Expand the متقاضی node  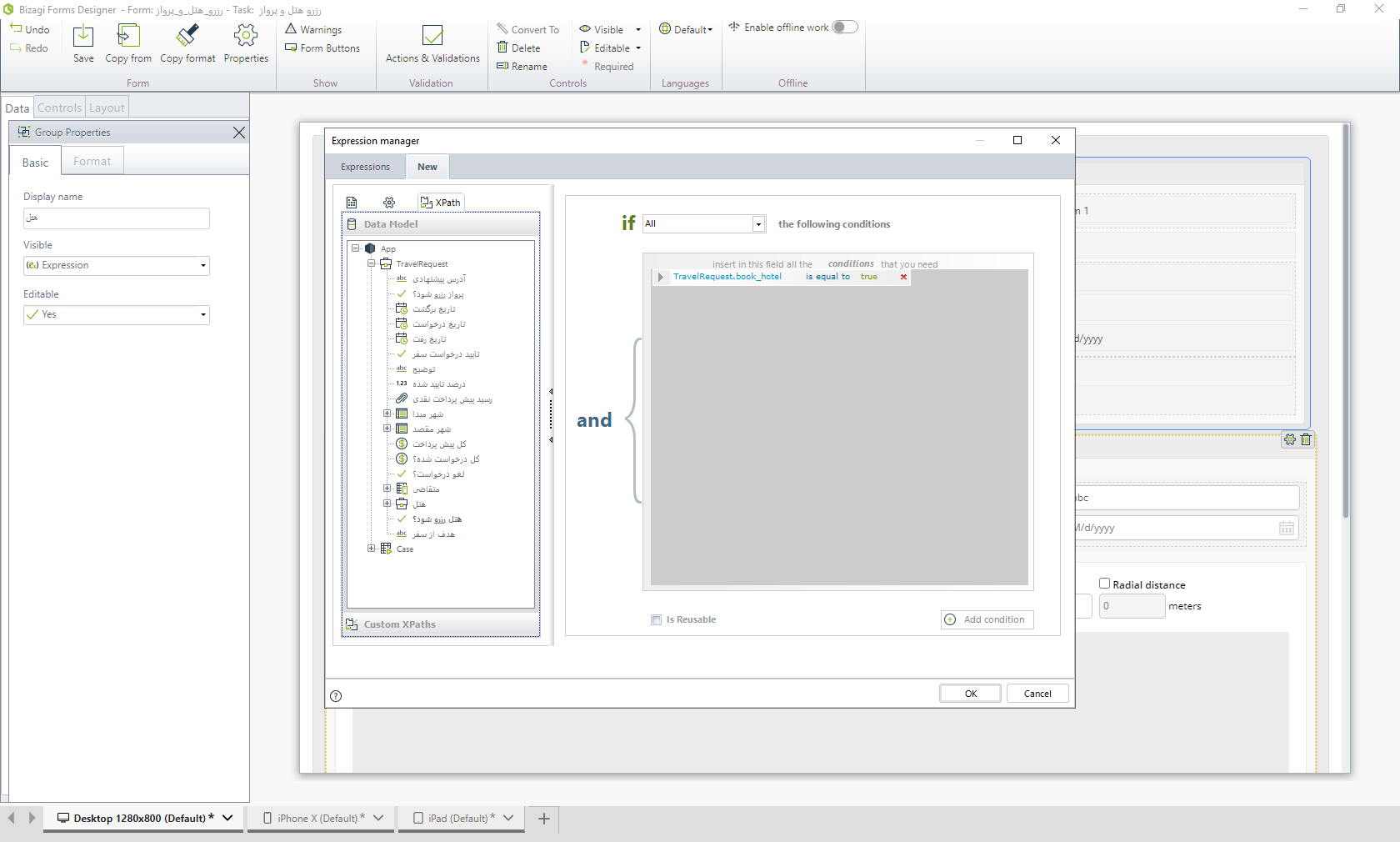[x=387, y=489]
